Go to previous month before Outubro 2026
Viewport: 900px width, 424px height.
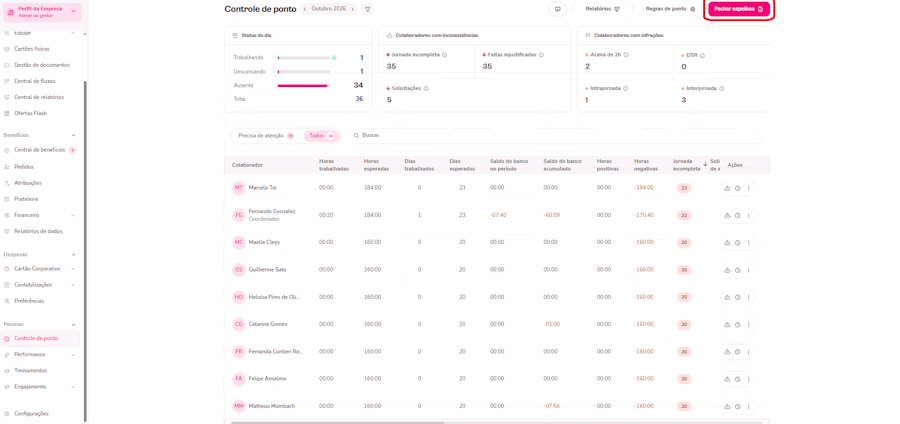click(304, 9)
